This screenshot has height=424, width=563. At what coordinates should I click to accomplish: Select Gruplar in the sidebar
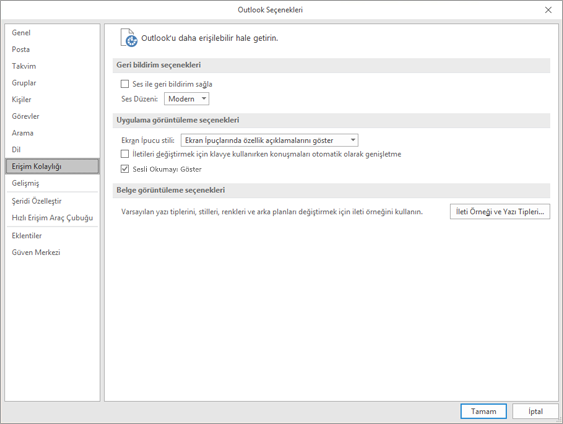pyautogui.click(x=52, y=83)
